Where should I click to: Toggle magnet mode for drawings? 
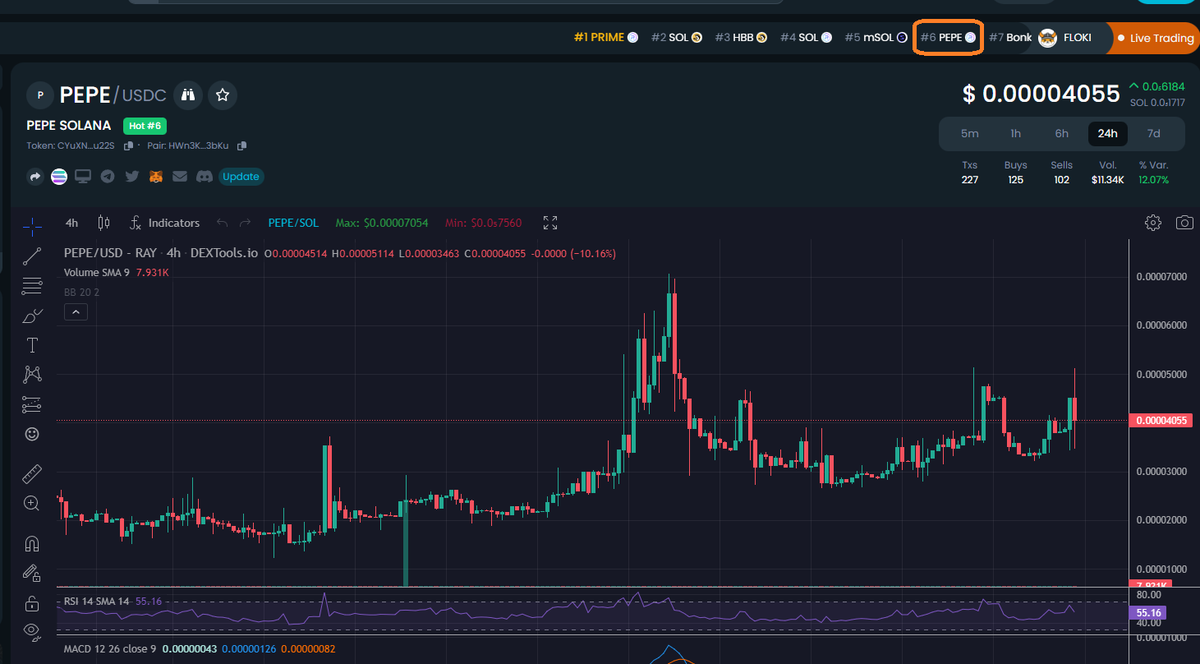point(32,544)
